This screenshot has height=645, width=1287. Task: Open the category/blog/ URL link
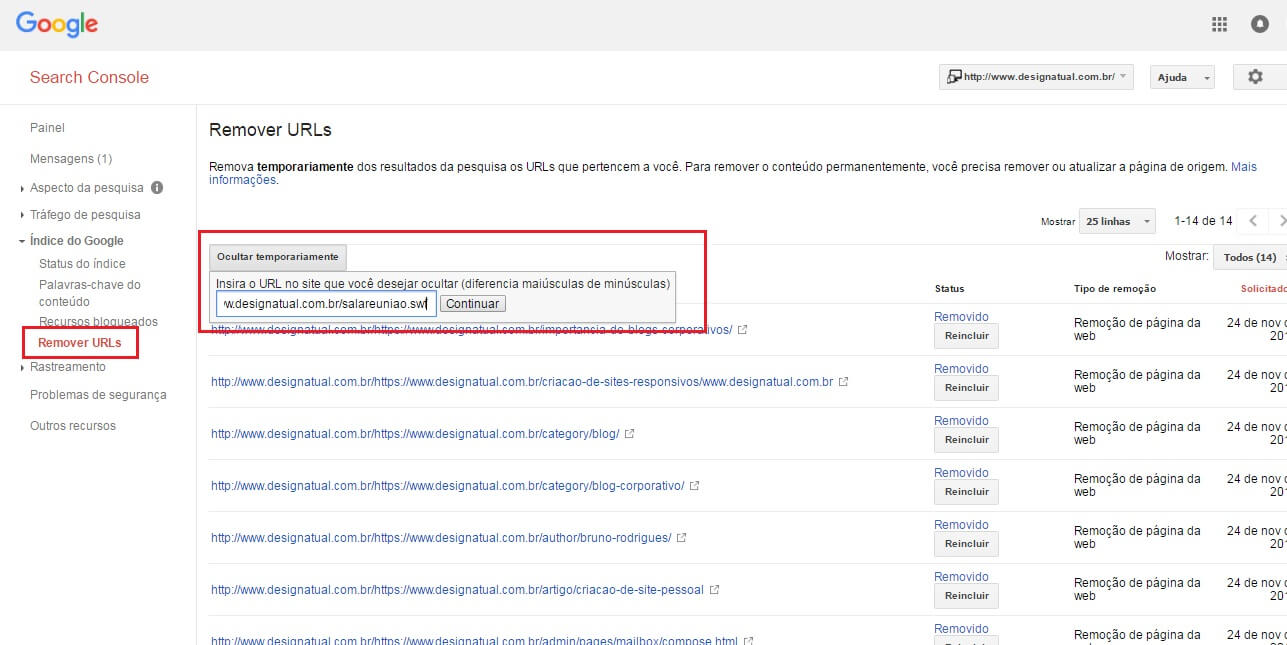(x=415, y=434)
